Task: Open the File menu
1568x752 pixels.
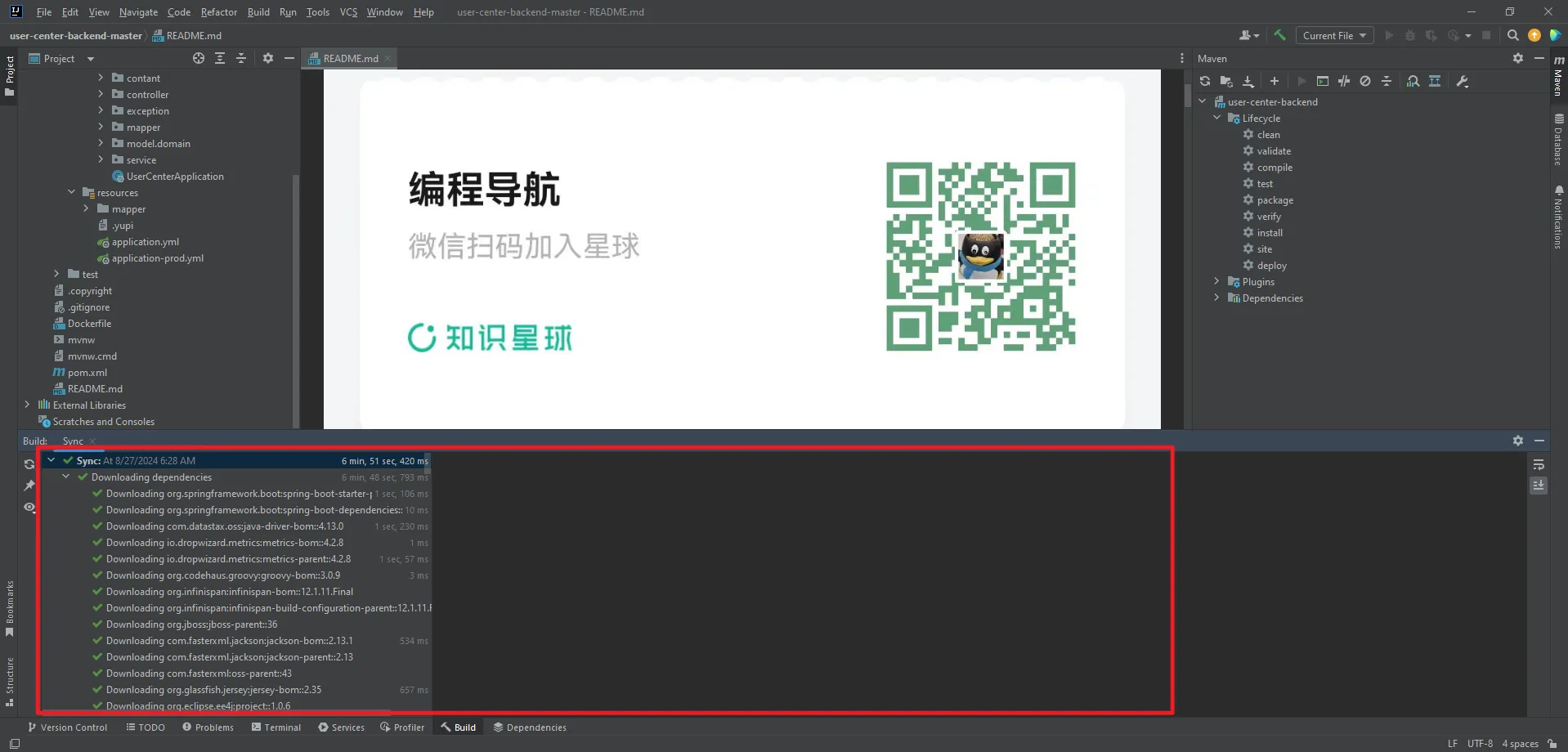Action: (x=44, y=11)
